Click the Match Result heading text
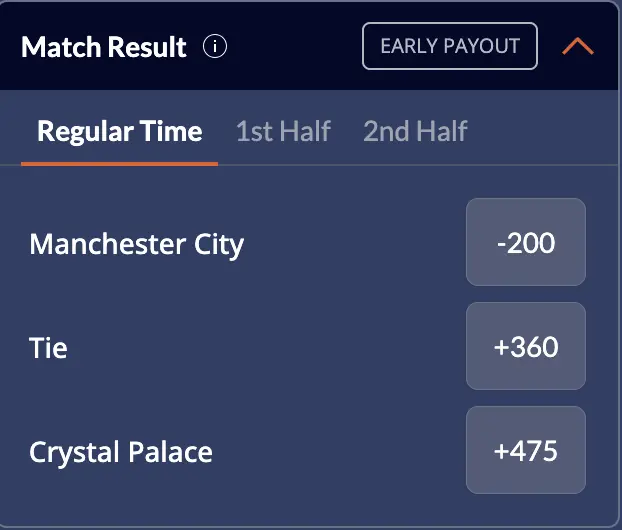622x530 pixels. pos(104,47)
